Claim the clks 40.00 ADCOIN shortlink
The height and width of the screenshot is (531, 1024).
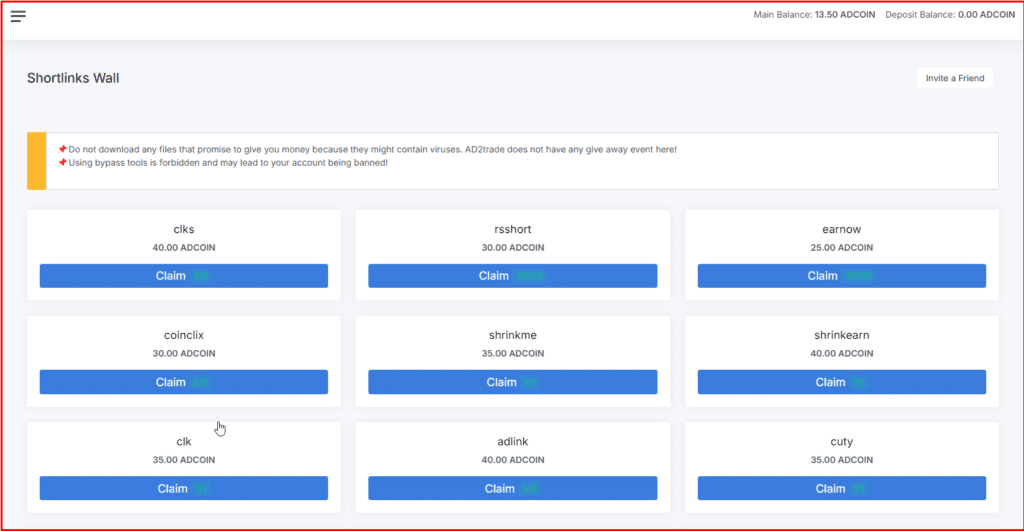(x=183, y=276)
